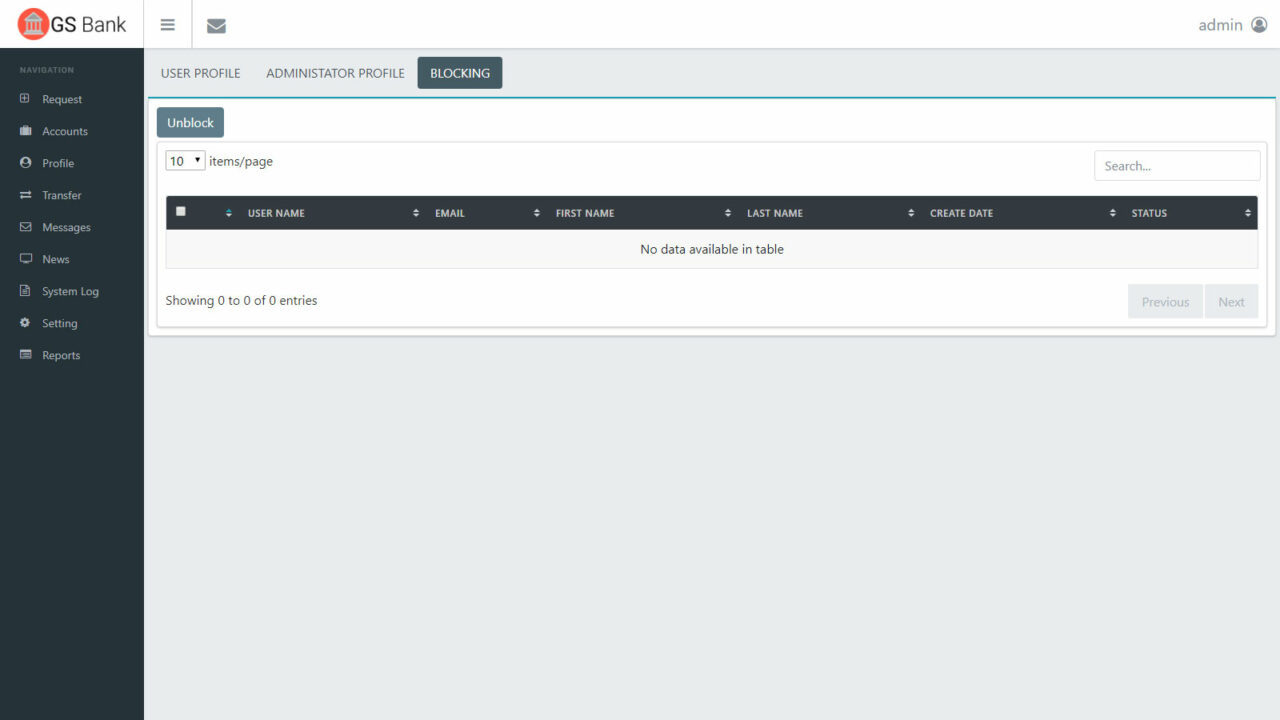Viewport: 1280px width, 720px height.
Task: Open the items per page dropdown
Action: coord(184,159)
